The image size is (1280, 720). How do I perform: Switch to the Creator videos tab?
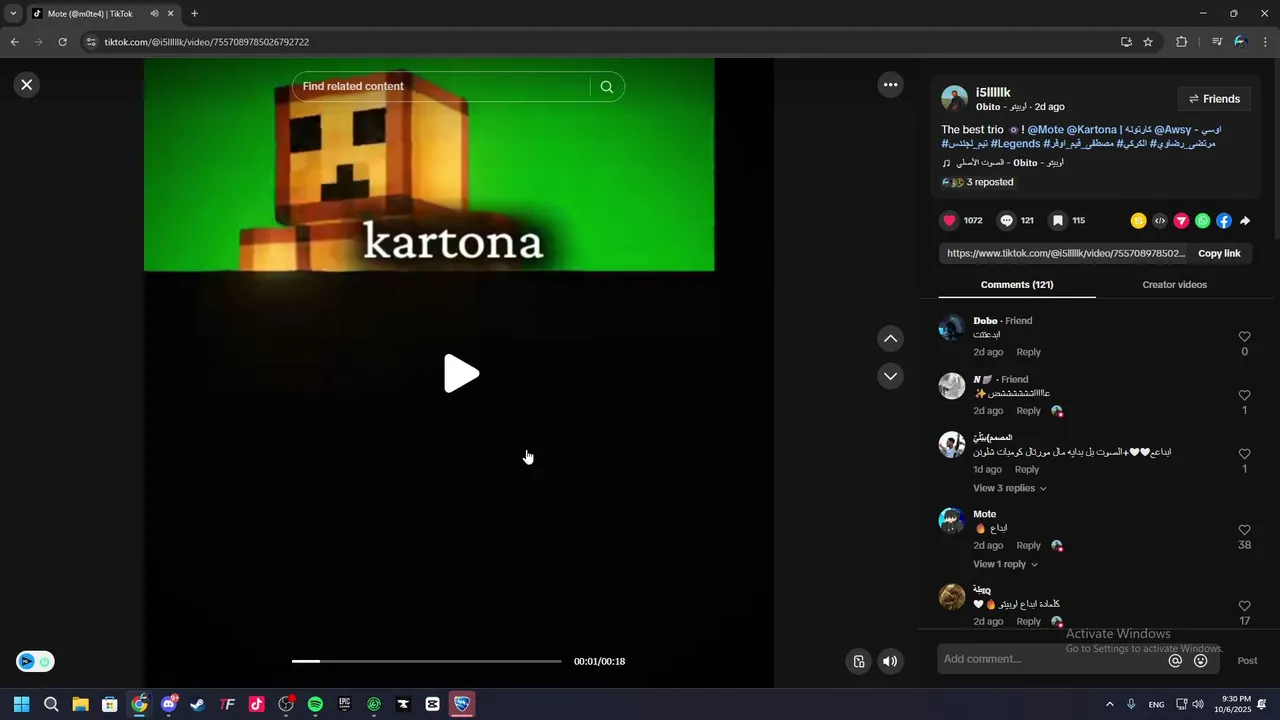tap(1174, 285)
